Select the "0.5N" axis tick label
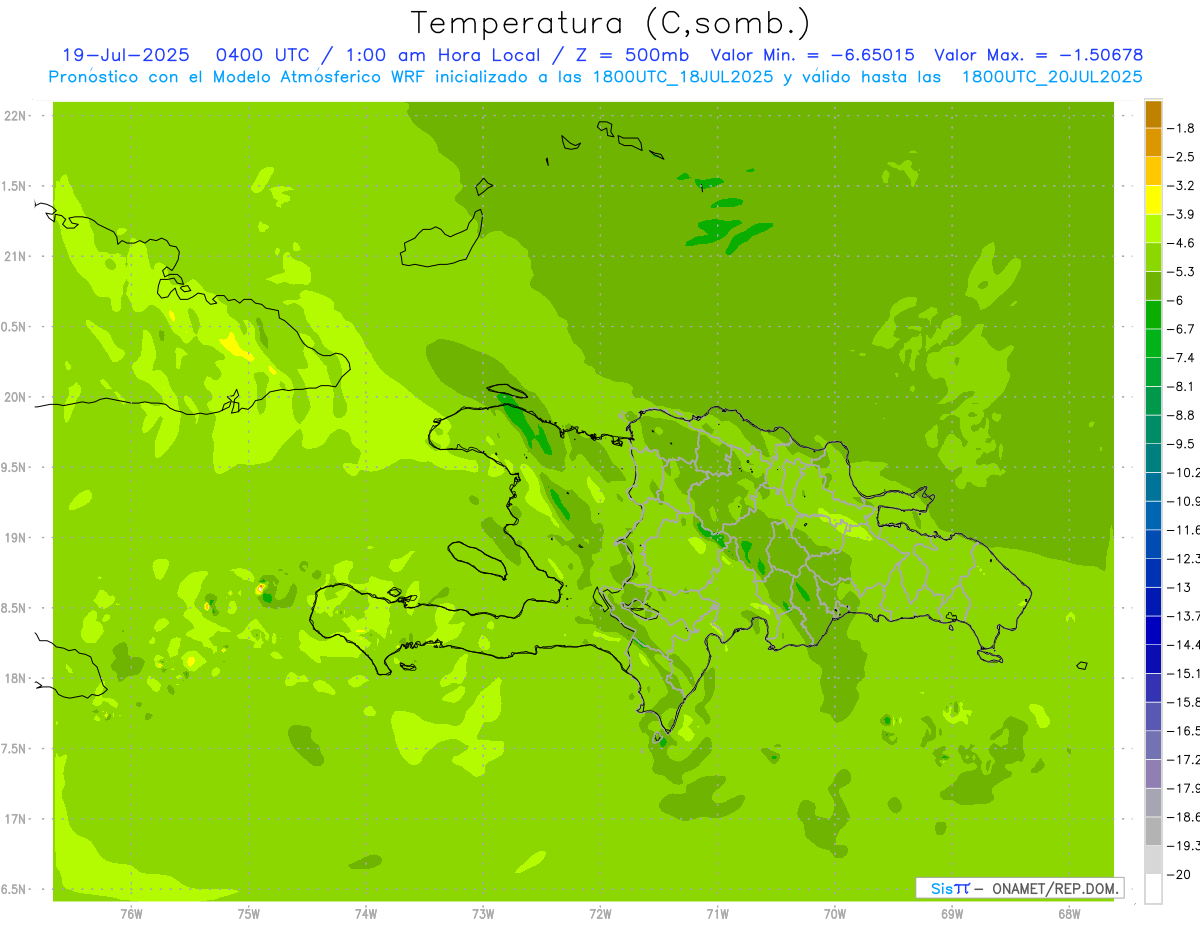Image resolution: width=1200 pixels, height=927 pixels. (15, 327)
